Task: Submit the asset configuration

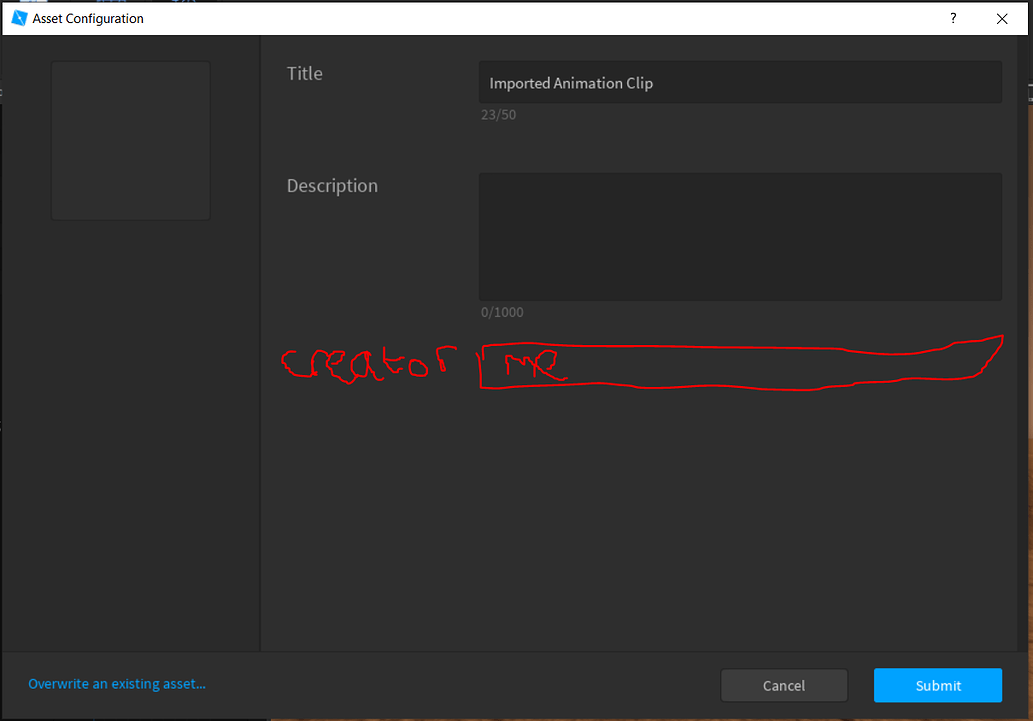Action: click(x=937, y=685)
